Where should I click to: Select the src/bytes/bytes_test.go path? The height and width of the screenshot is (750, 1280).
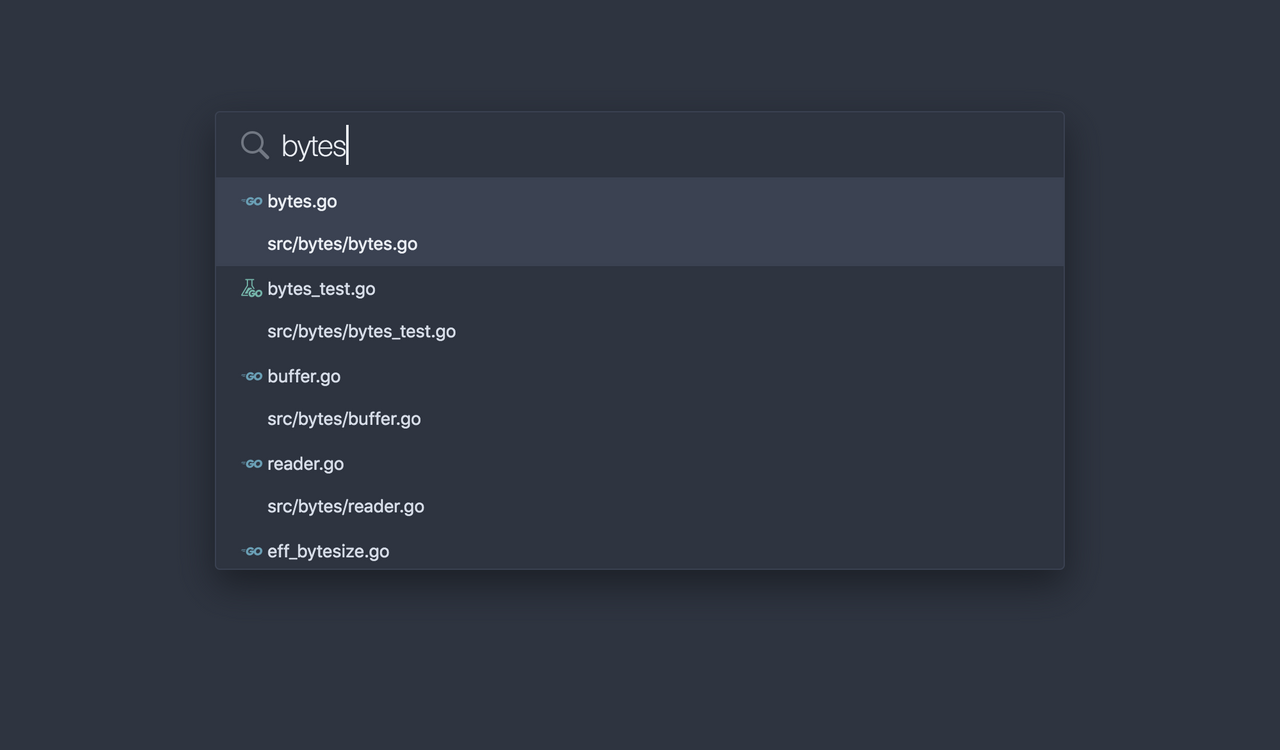[x=361, y=331]
